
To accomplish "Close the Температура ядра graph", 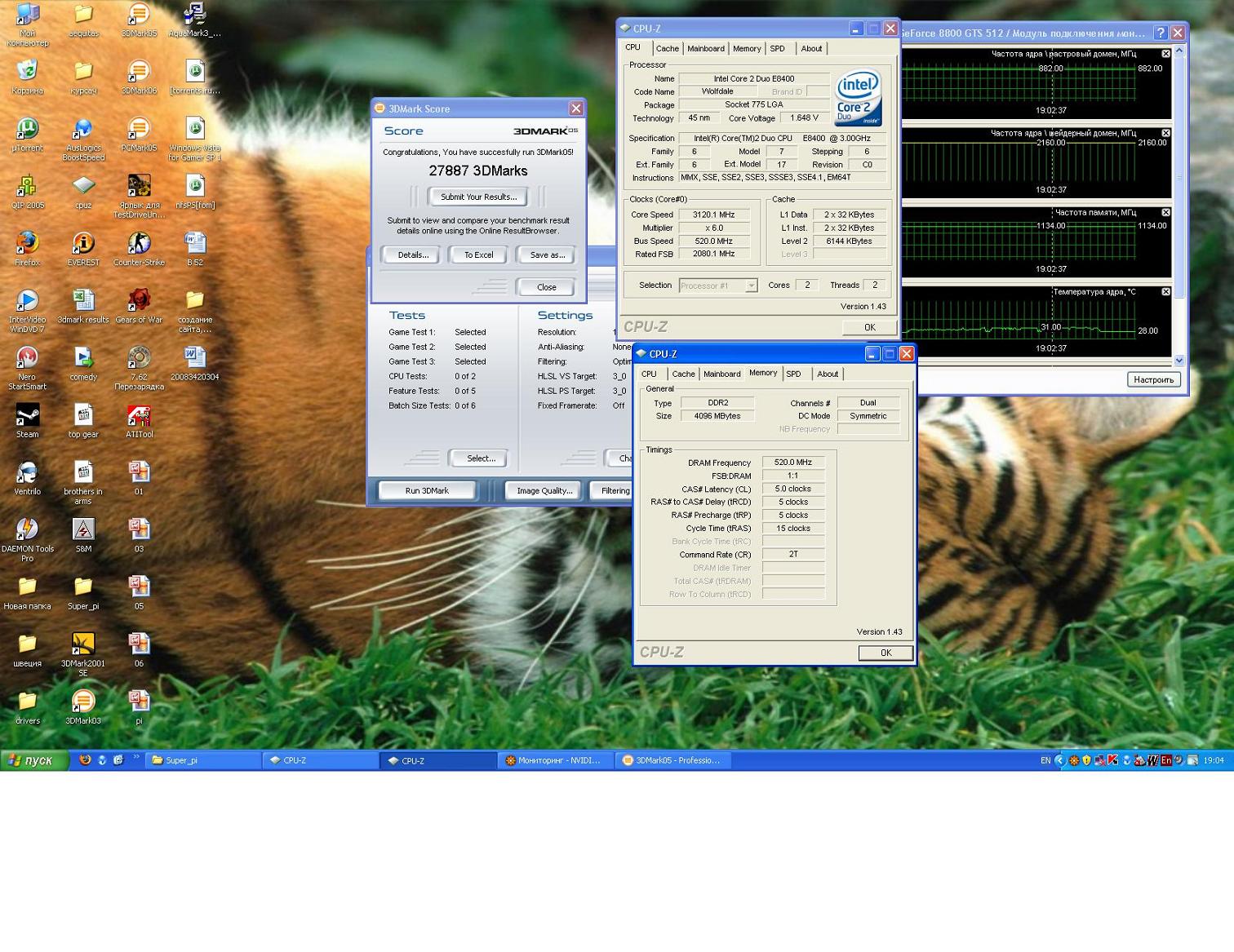I will click(x=1165, y=291).
